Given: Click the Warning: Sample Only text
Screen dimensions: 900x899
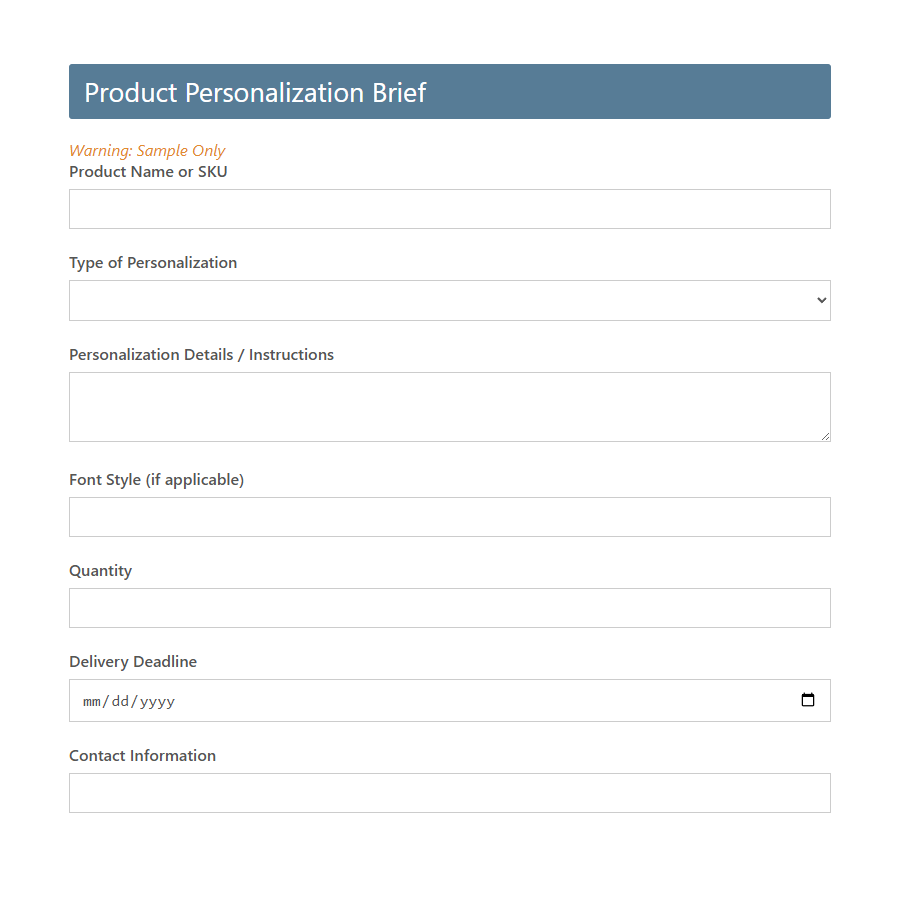Looking at the screenshot, I should (147, 150).
